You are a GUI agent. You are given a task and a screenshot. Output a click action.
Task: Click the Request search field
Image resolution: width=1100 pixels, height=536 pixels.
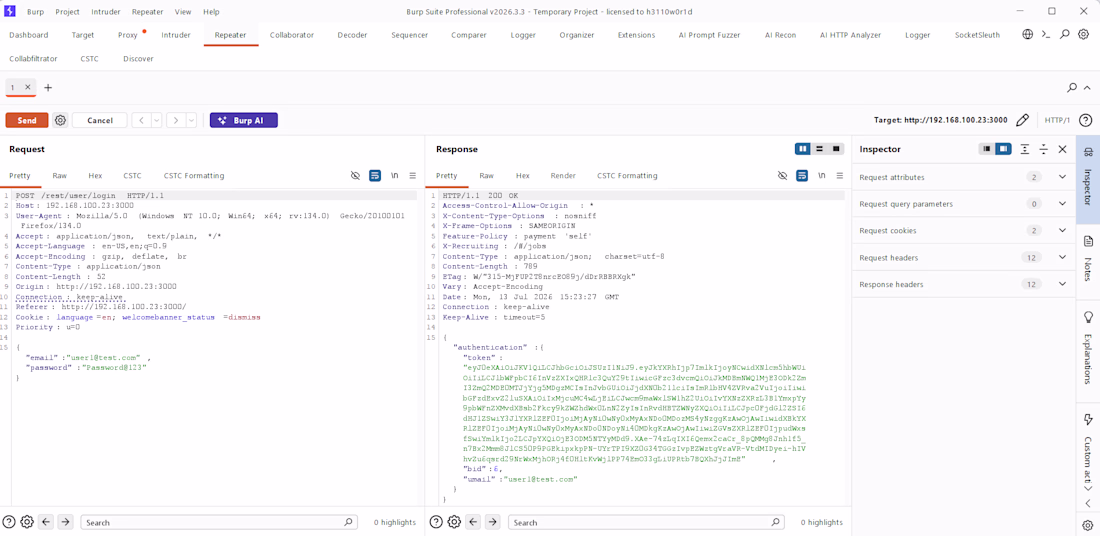tap(219, 522)
